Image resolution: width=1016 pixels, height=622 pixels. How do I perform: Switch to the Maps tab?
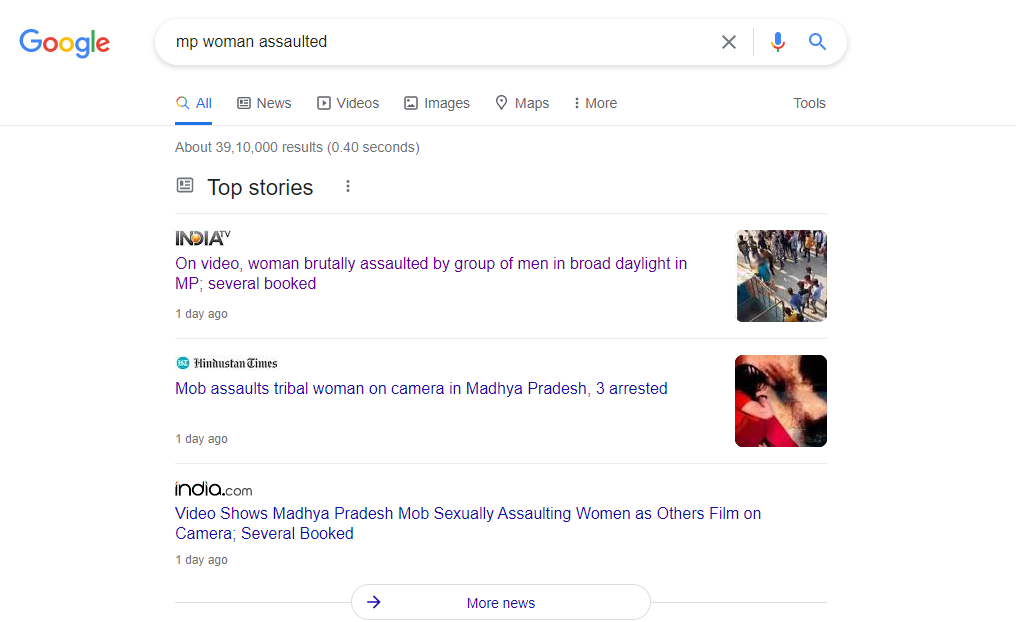522,104
